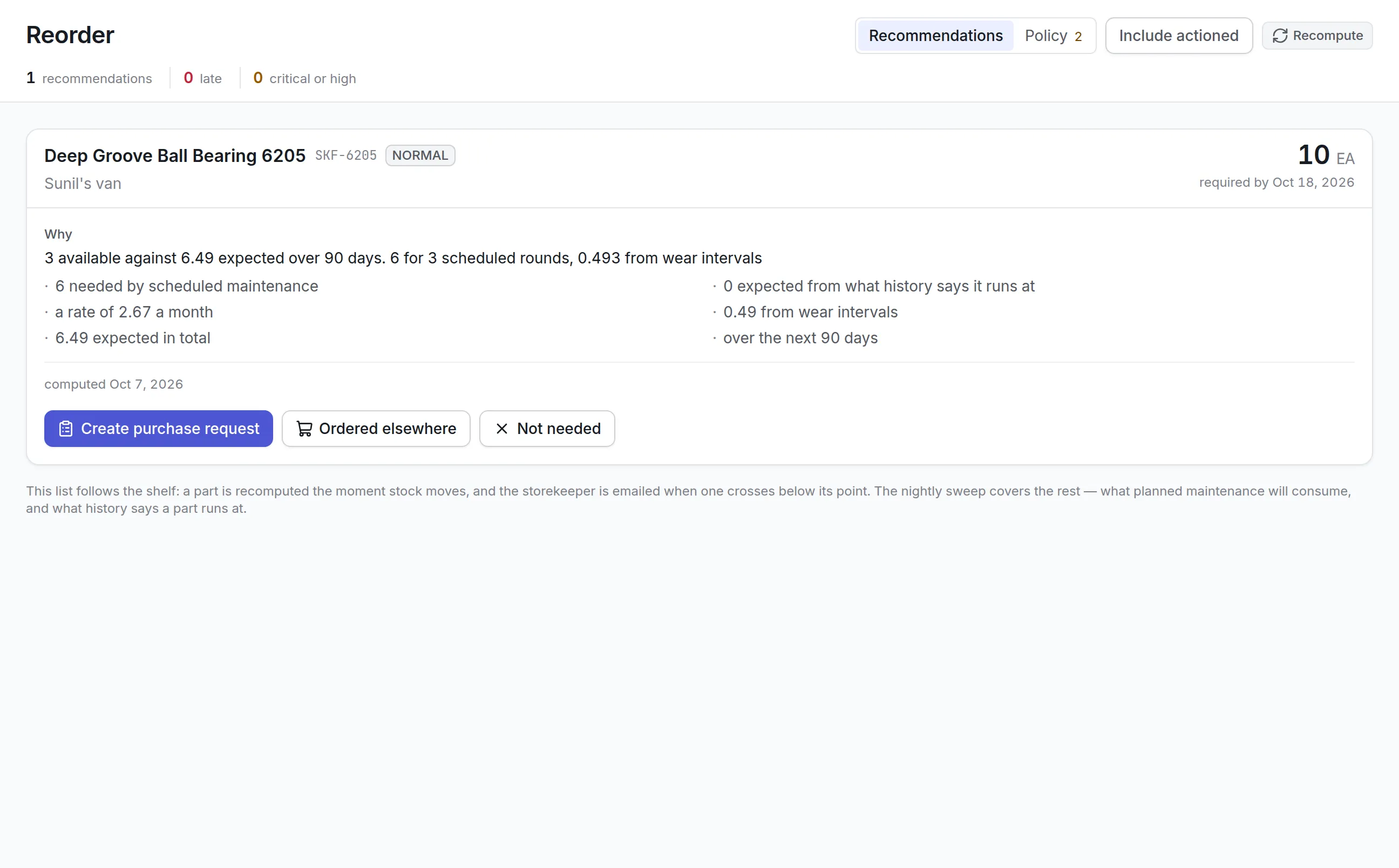Click the 0 critical or high counter
This screenshot has height=868, width=1399.
305,78
